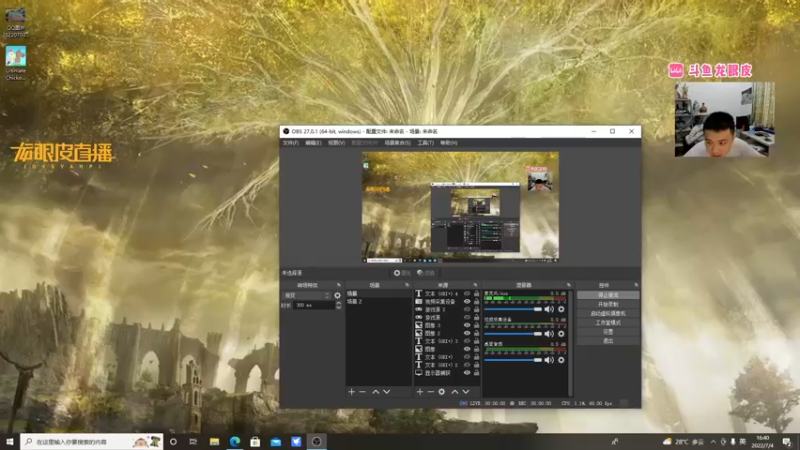Viewport: 800px width, 450px height.
Task: Pop out the 混音器 dock panel
Action: pyautogui.click(x=568, y=285)
